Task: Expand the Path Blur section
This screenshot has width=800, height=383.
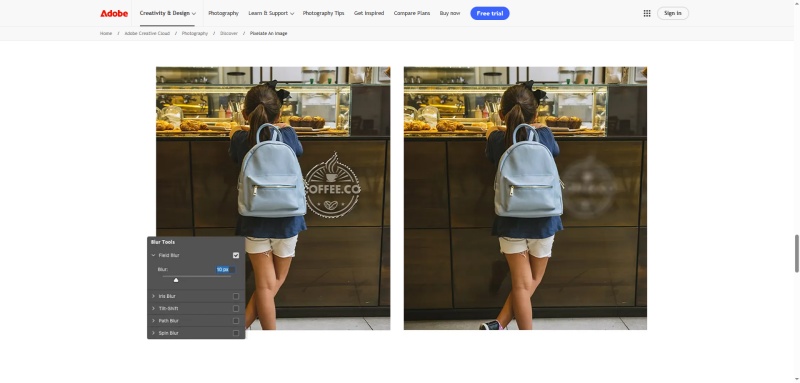Action: tap(153, 321)
